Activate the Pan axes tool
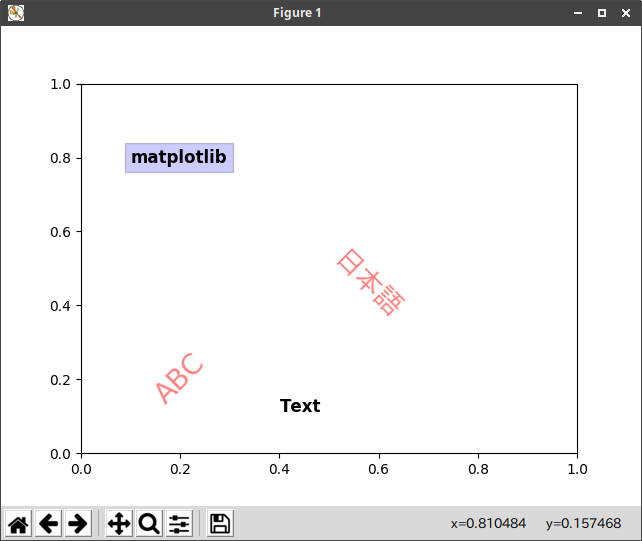This screenshot has height=541, width=642. tap(119, 523)
